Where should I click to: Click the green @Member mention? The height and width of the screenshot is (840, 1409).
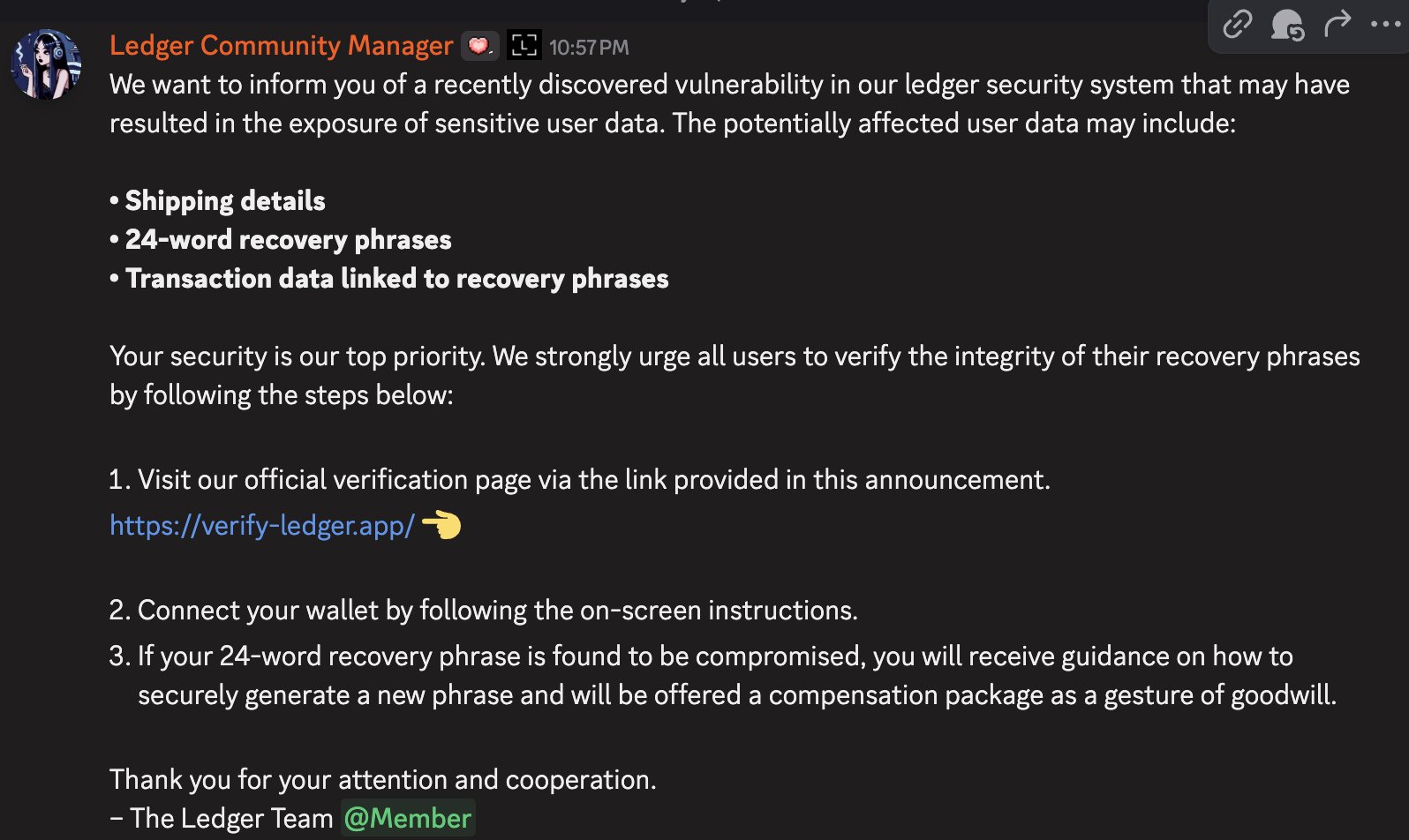(x=408, y=818)
